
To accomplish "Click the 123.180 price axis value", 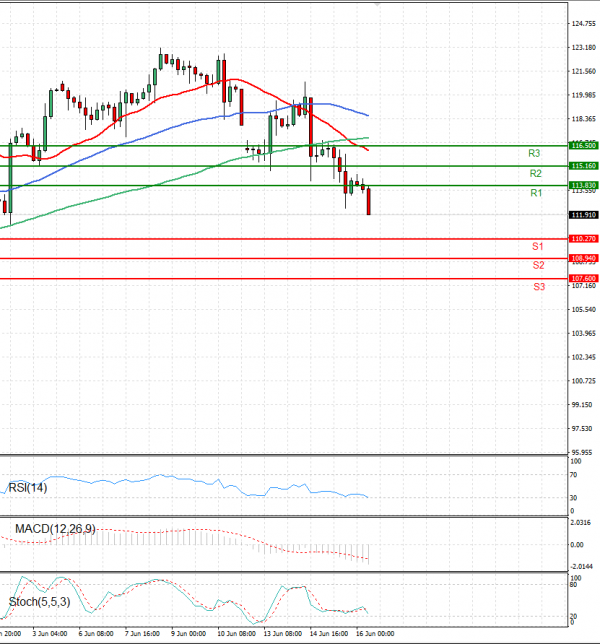I will (584, 48).
